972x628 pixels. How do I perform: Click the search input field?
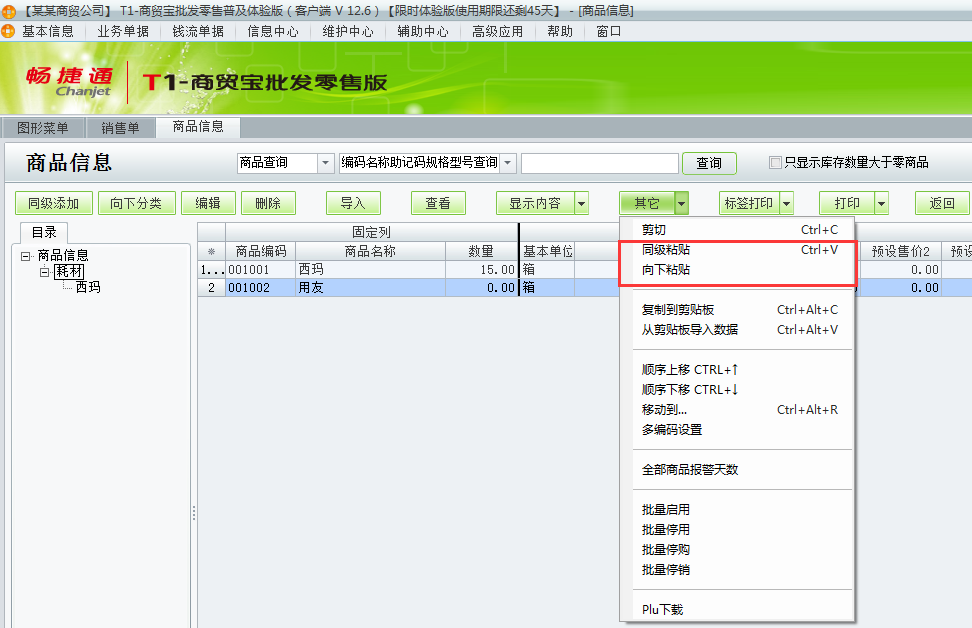(600, 163)
